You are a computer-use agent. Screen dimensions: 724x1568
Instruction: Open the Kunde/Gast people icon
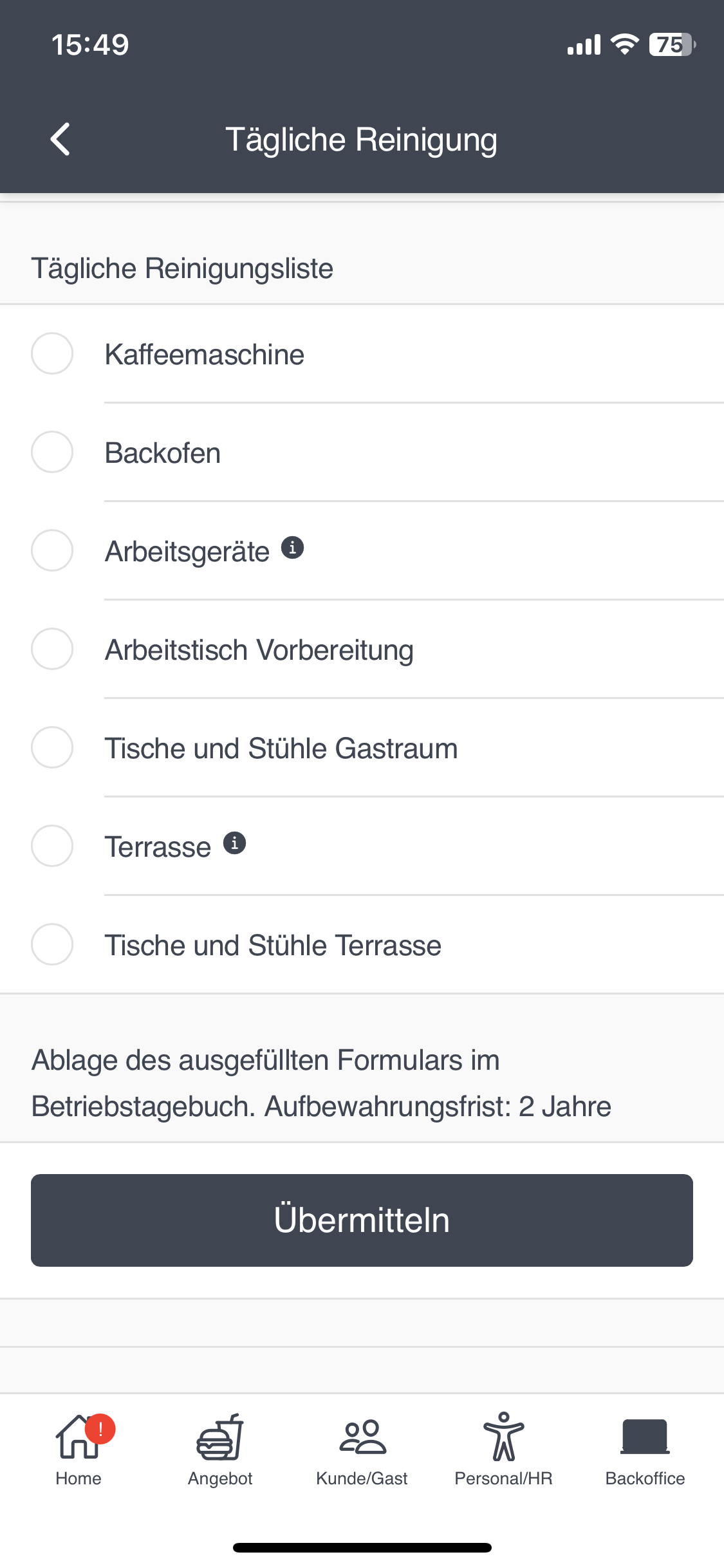click(362, 1437)
